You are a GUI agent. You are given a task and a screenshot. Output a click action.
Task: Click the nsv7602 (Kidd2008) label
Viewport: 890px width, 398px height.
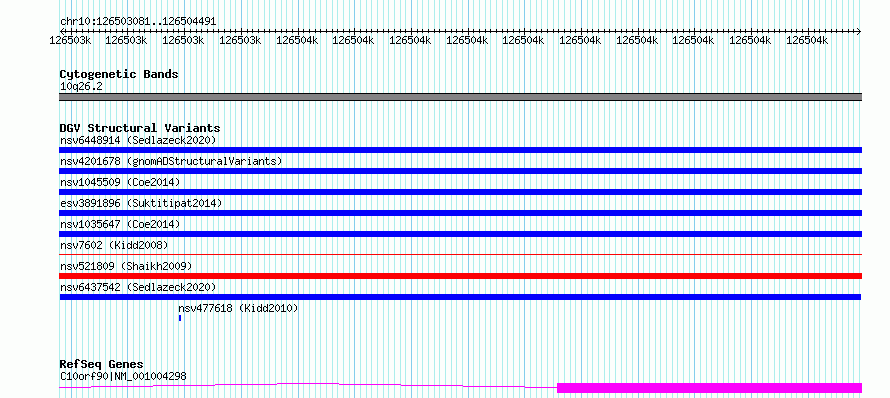pos(114,245)
